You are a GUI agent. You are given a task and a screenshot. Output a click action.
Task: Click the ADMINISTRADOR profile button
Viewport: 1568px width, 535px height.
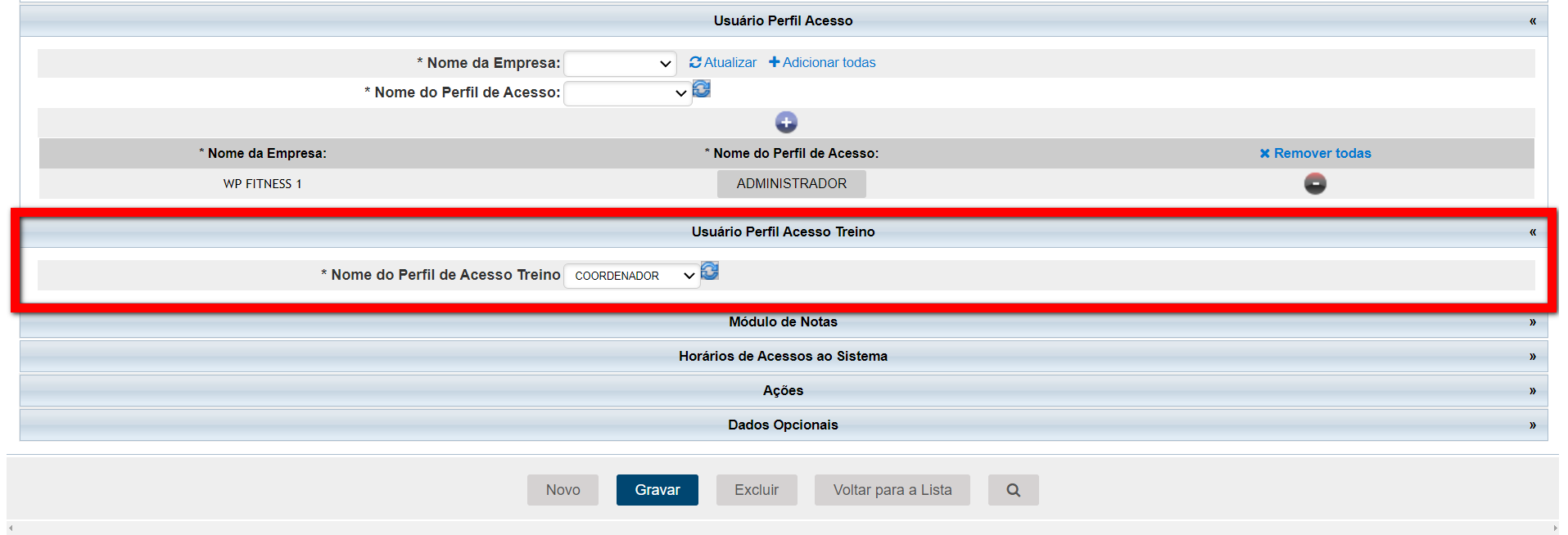(x=791, y=184)
